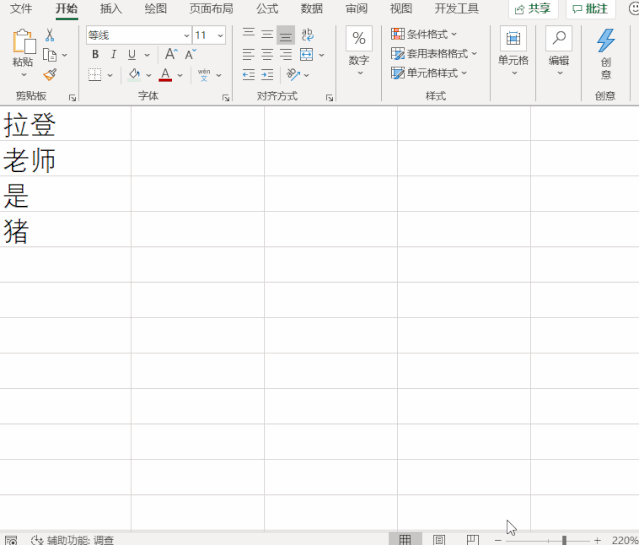Click zoom out minus button
The image size is (639, 545).
[498, 541]
